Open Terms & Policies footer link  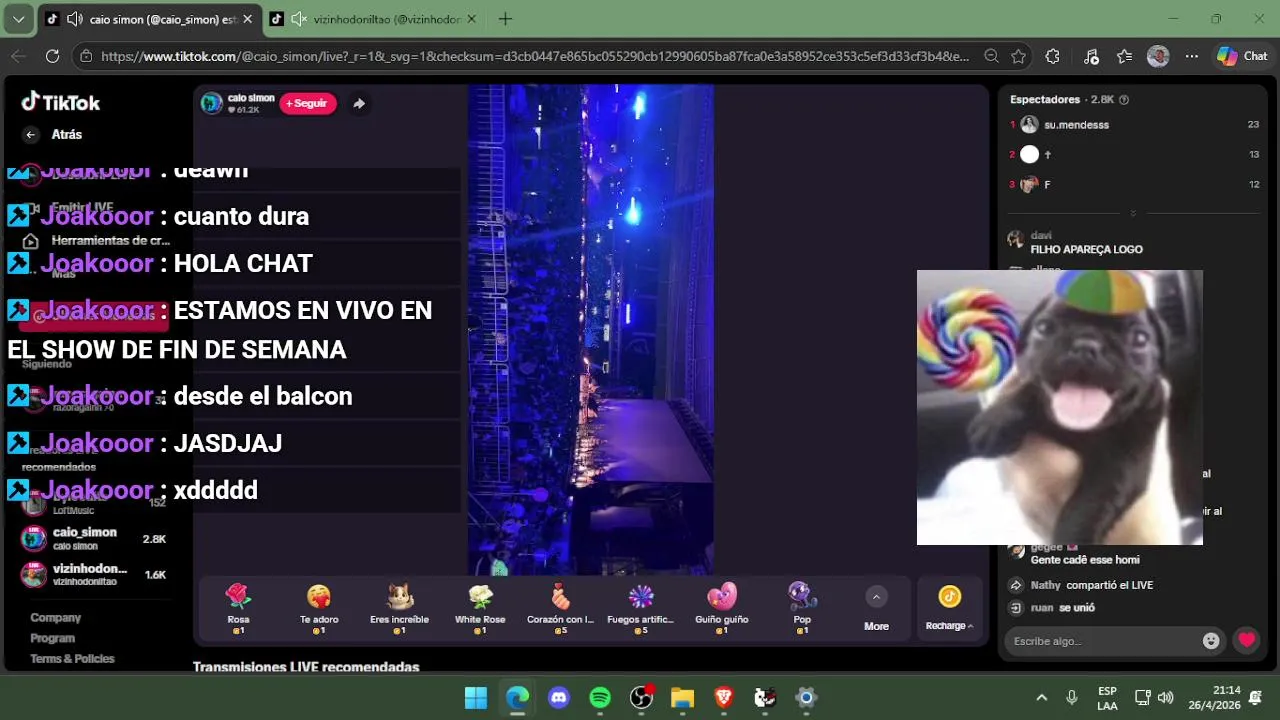pyautogui.click(x=72, y=659)
